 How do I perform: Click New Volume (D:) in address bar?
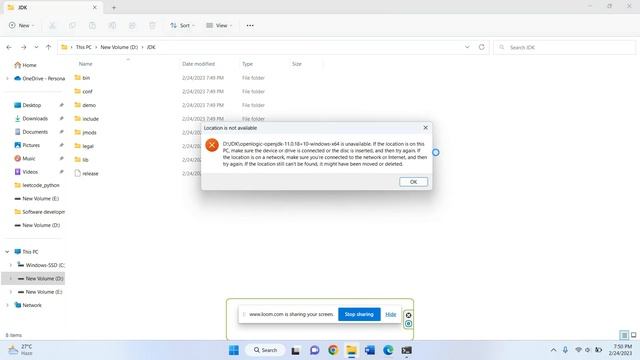click(119, 47)
